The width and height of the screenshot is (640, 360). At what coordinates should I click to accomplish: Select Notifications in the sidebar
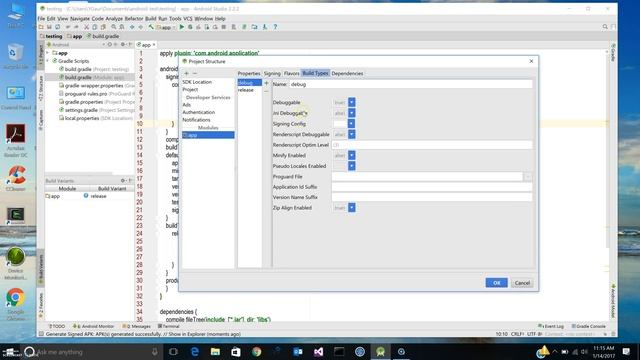(196, 120)
